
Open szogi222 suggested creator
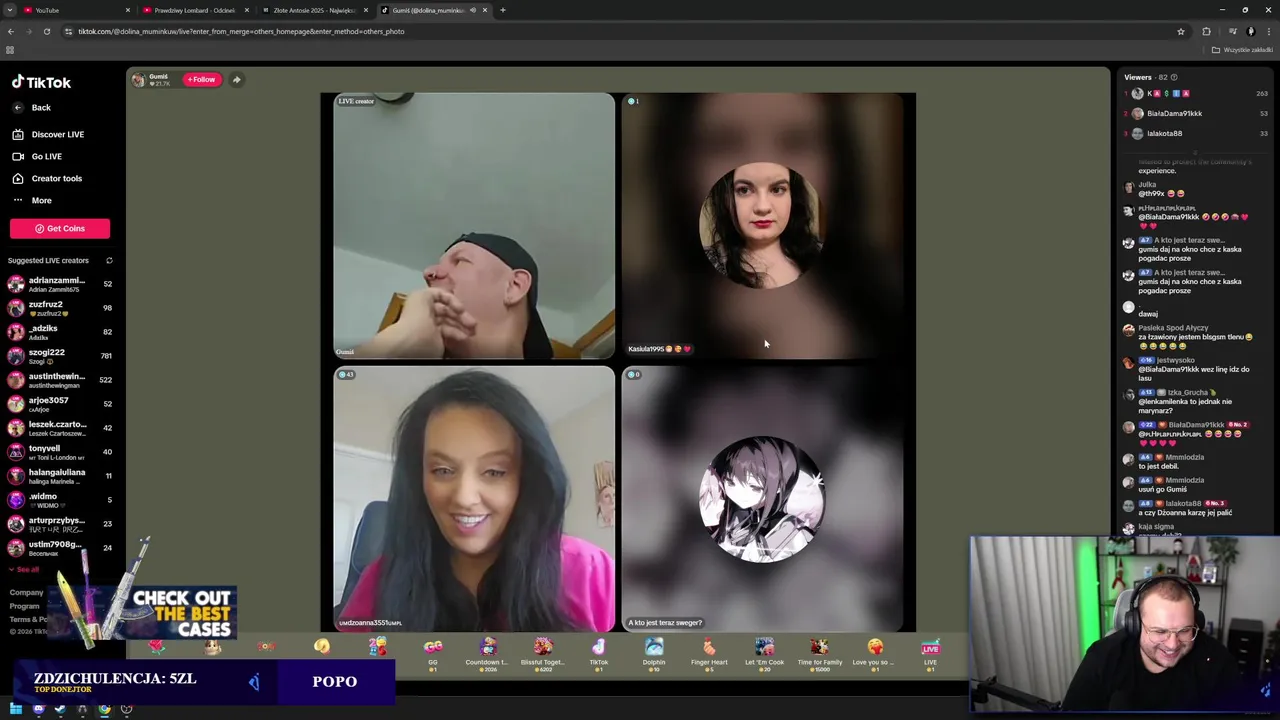tap(60, 356)
